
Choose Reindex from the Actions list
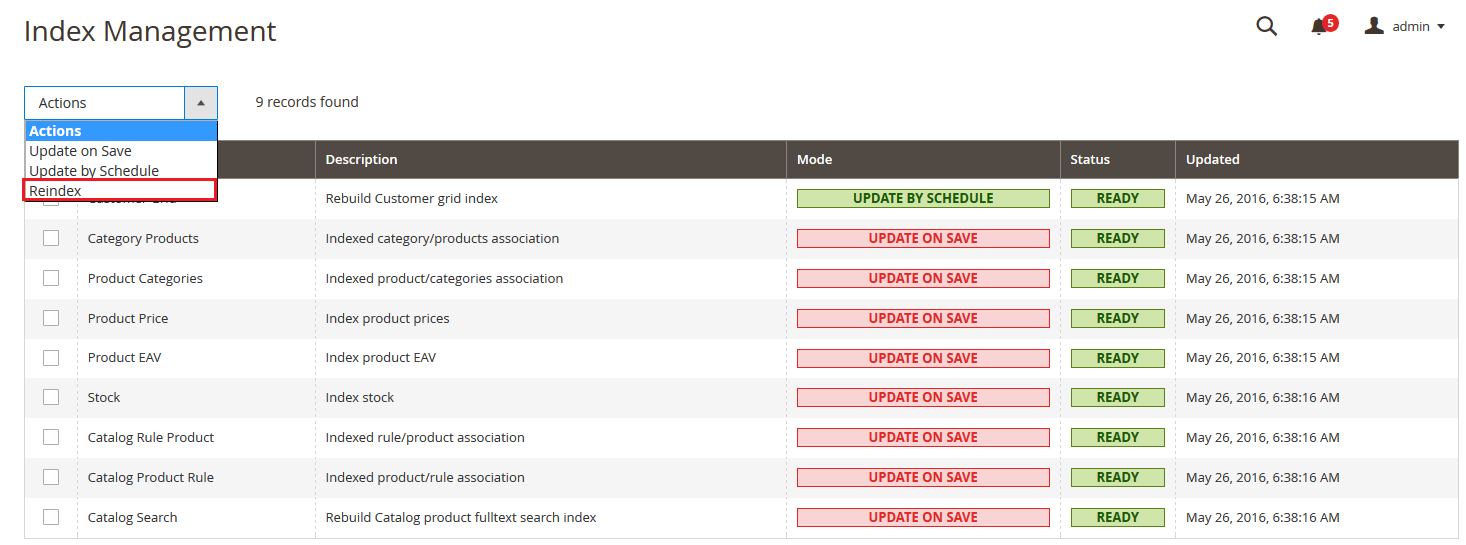pos(56,191)
